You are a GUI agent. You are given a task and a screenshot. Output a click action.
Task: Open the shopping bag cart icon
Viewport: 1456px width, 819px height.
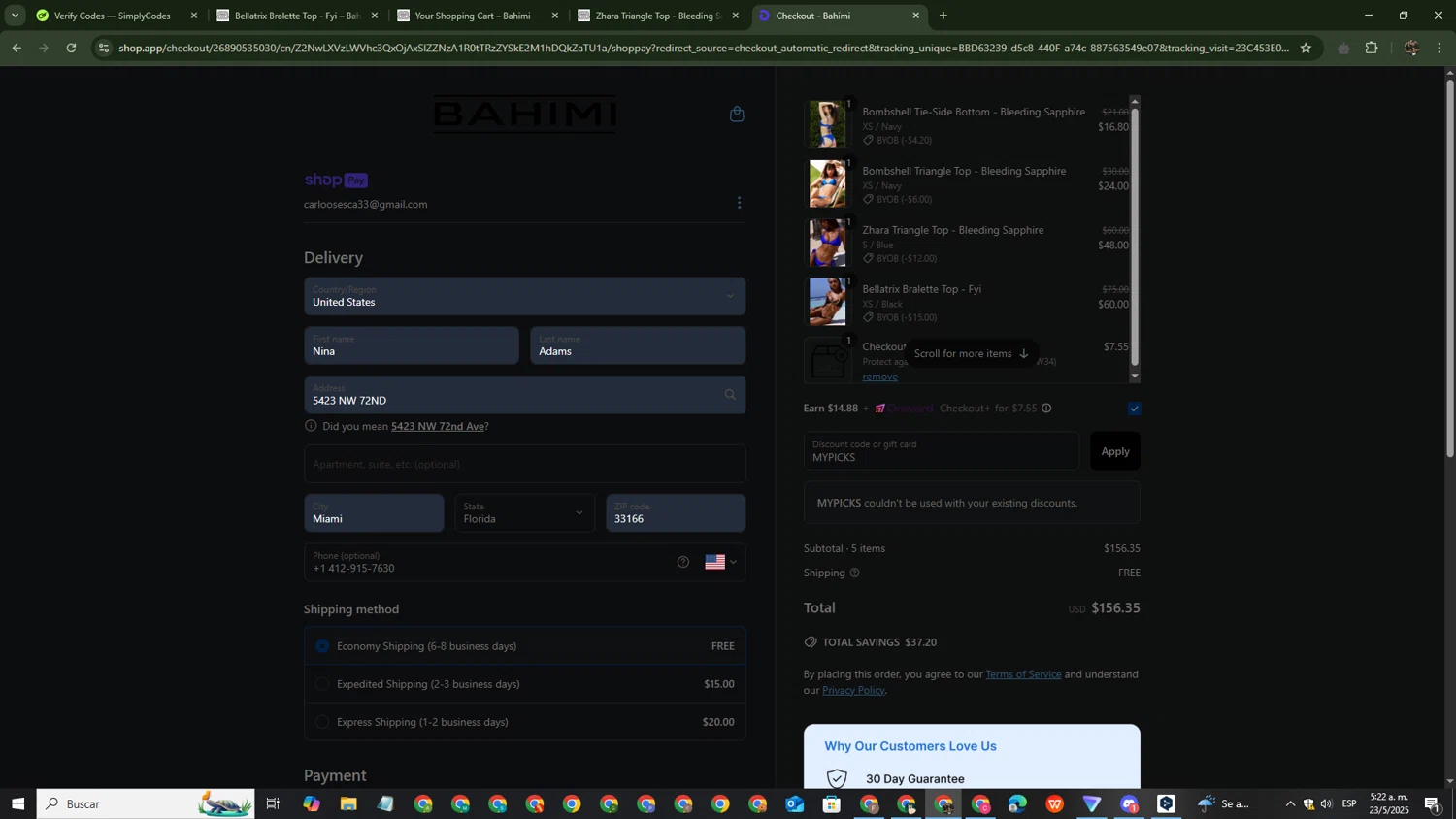pyautogui.click(x=737, y=115)
